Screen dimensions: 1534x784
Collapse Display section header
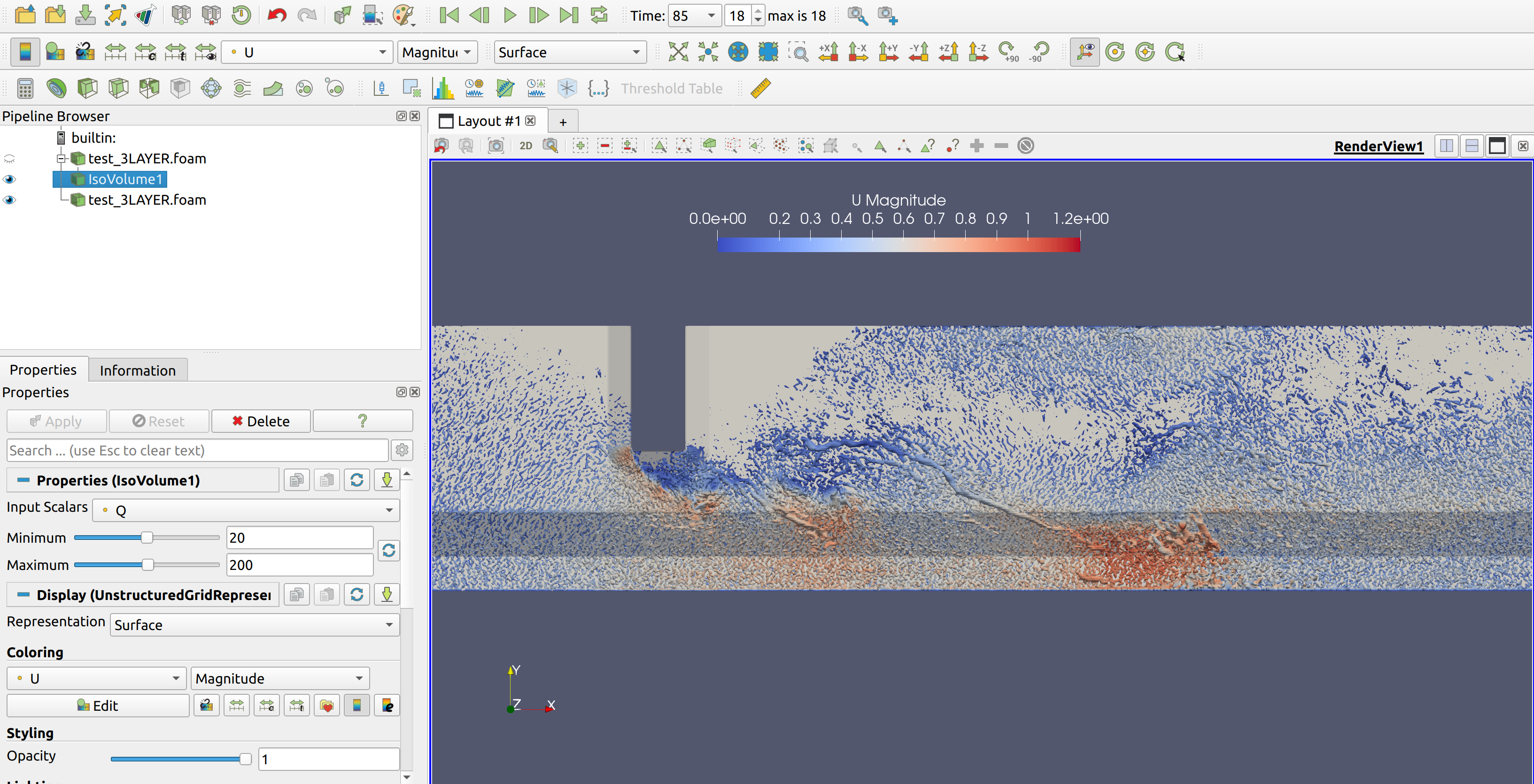click(x=23, y=595)
